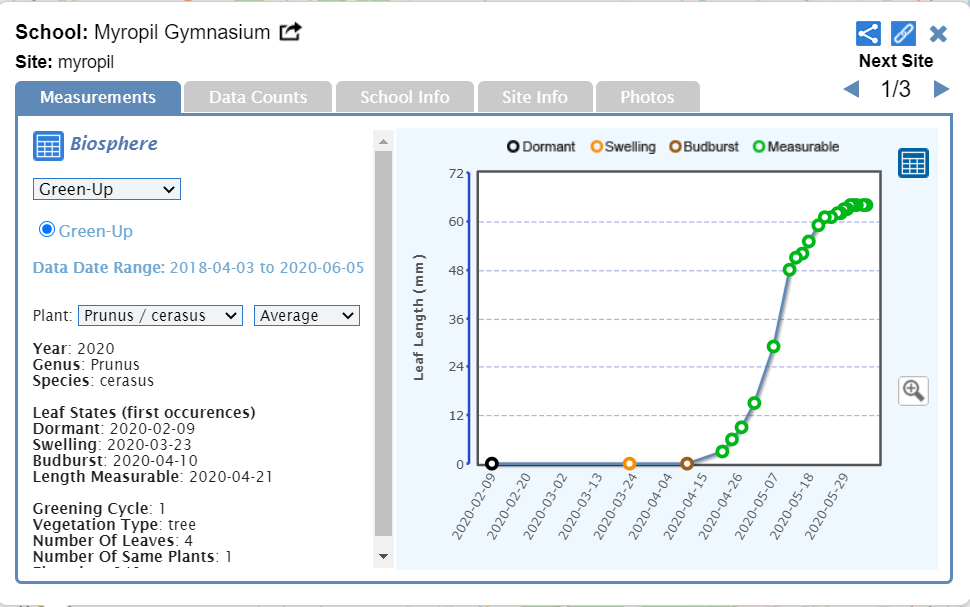Image resolution: width=970 pixels, height=607 pixels.
Task: Switch to the Data Counts tab
Action: coord(258,97)
